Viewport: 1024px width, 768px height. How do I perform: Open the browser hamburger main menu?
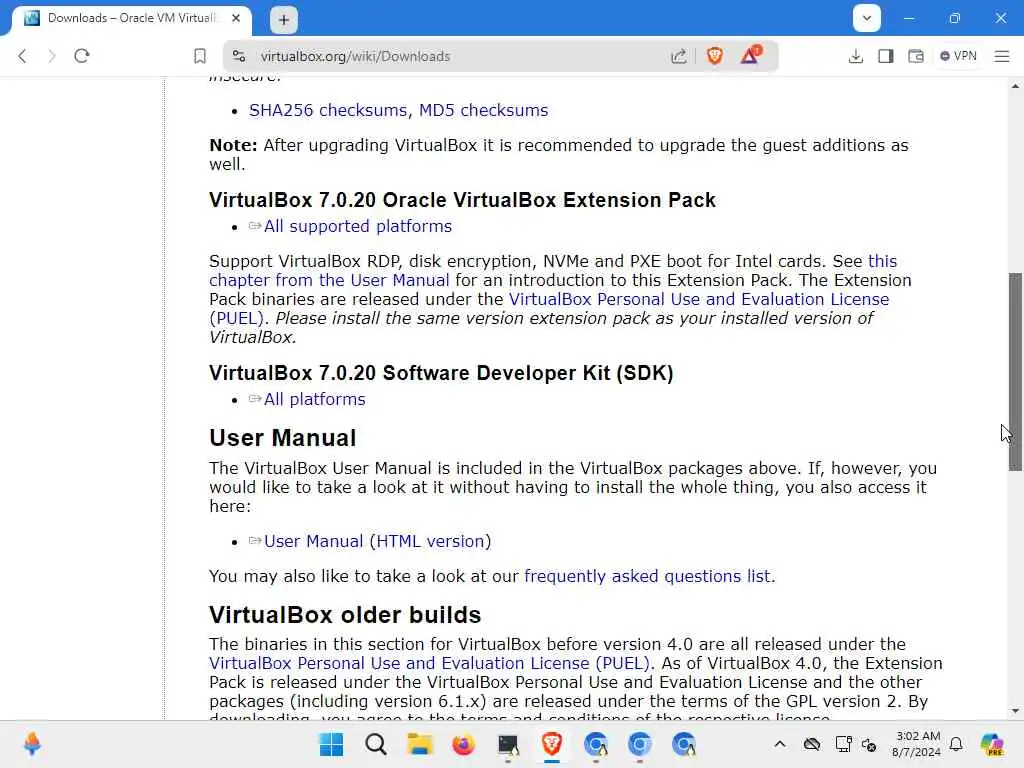tap(1002, 56)
